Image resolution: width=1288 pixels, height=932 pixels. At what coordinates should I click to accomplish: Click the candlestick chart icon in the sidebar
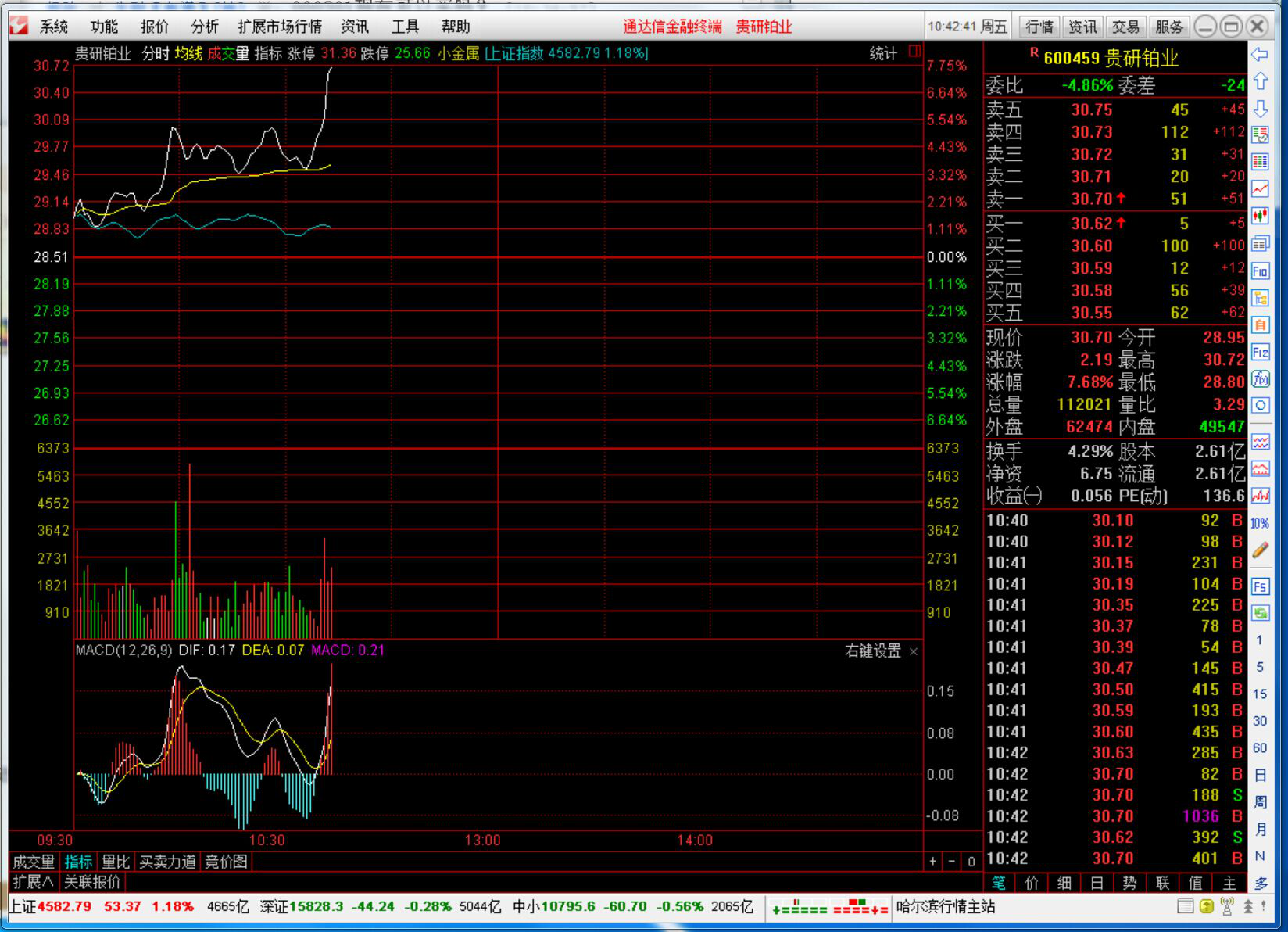point(1260,215)
